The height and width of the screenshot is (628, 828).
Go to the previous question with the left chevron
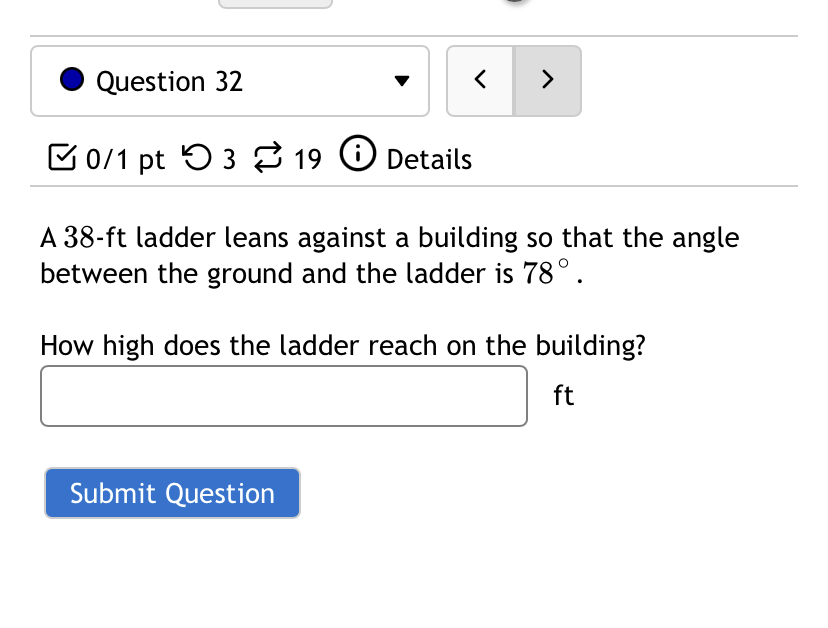tap(479, 81)
